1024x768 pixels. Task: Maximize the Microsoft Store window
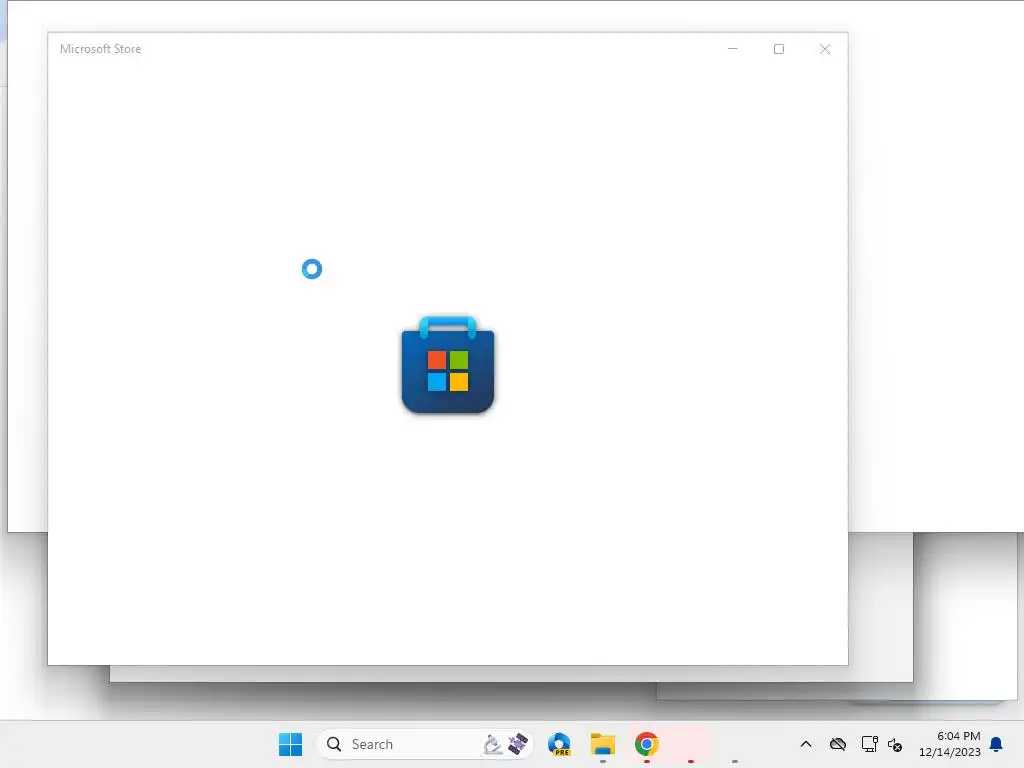pyautogui.click(x=778, y=49)
